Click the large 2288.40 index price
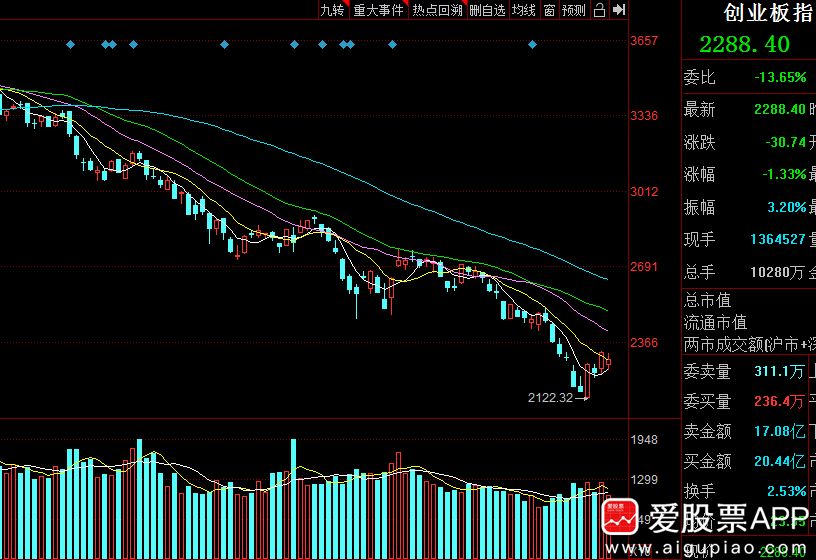The image size is (816, 560). (744, 44)
